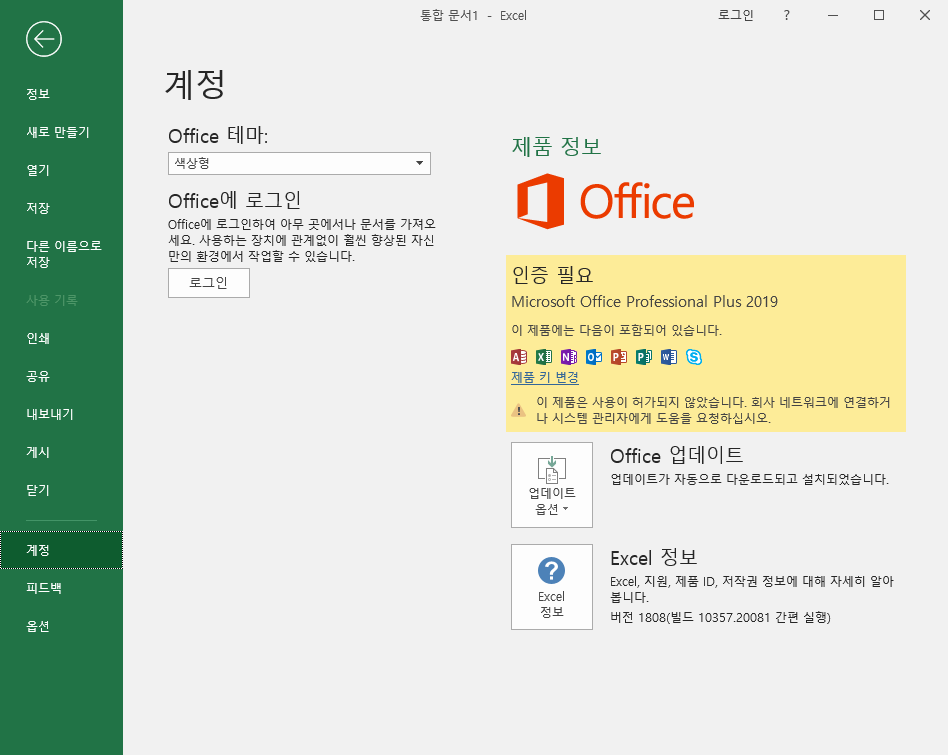Viewport: 948px width, 755px height.
Task: Click the 인증 필요 heading
Action: [552, 275]
